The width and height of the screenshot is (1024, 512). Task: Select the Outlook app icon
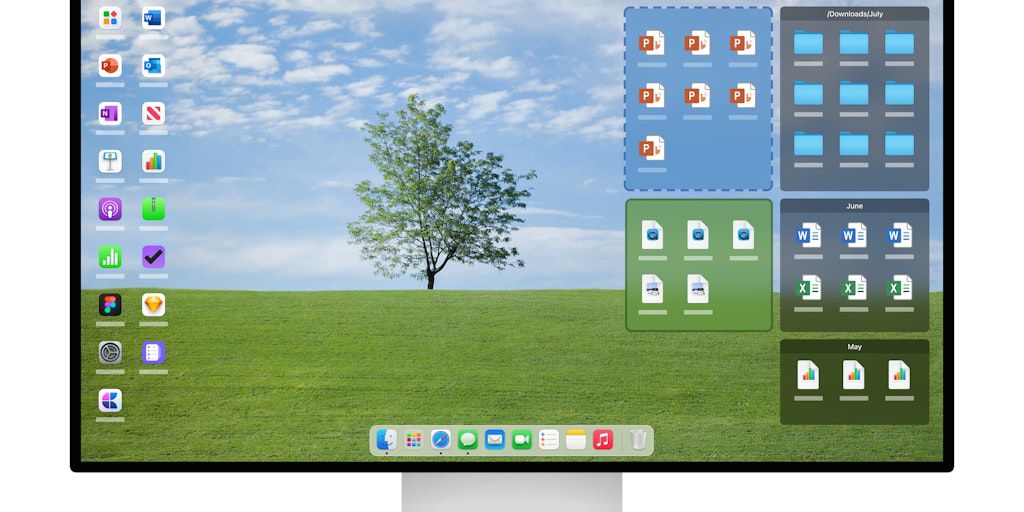click(153, 65)
